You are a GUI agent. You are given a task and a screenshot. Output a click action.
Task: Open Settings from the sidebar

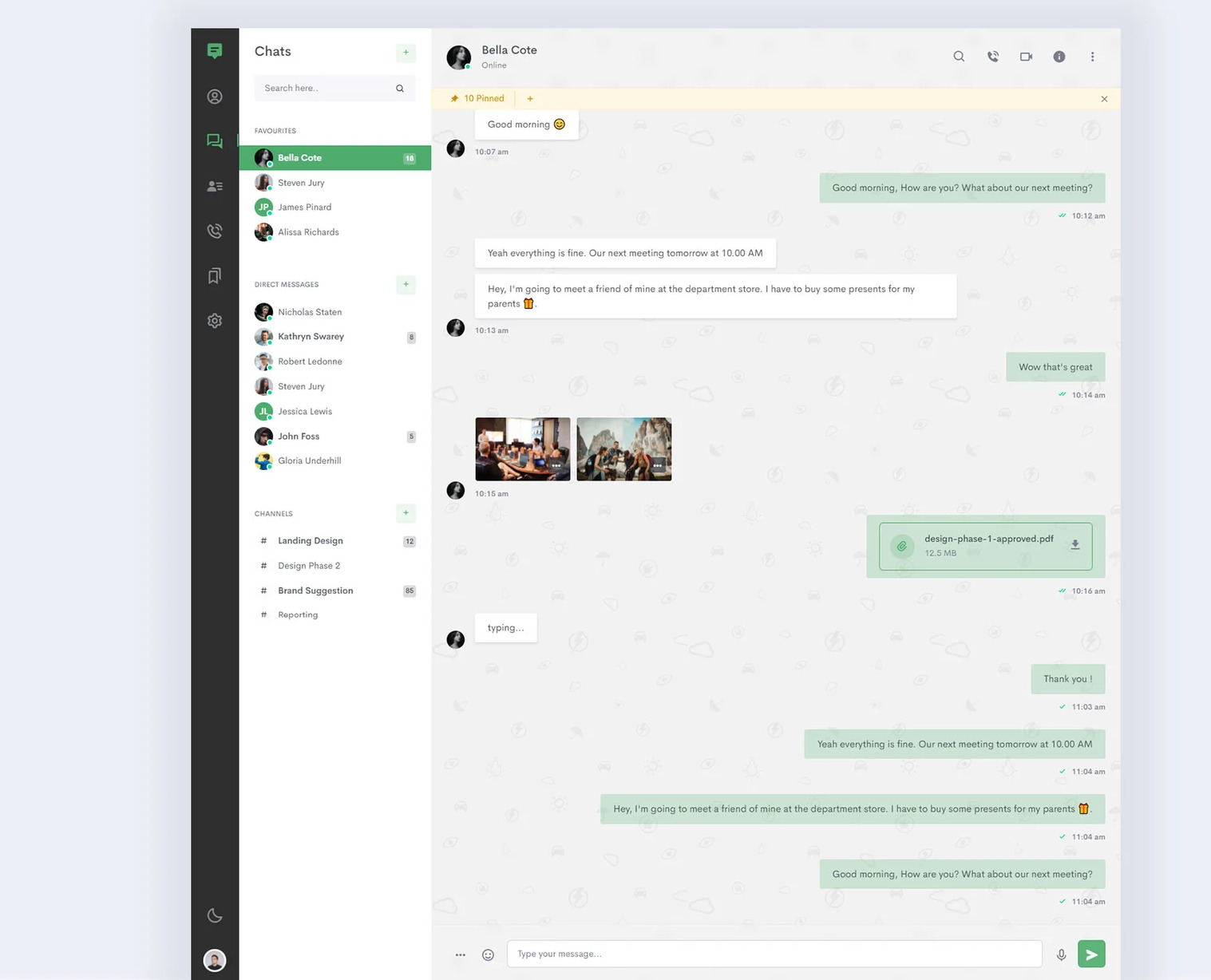(214, 320)
